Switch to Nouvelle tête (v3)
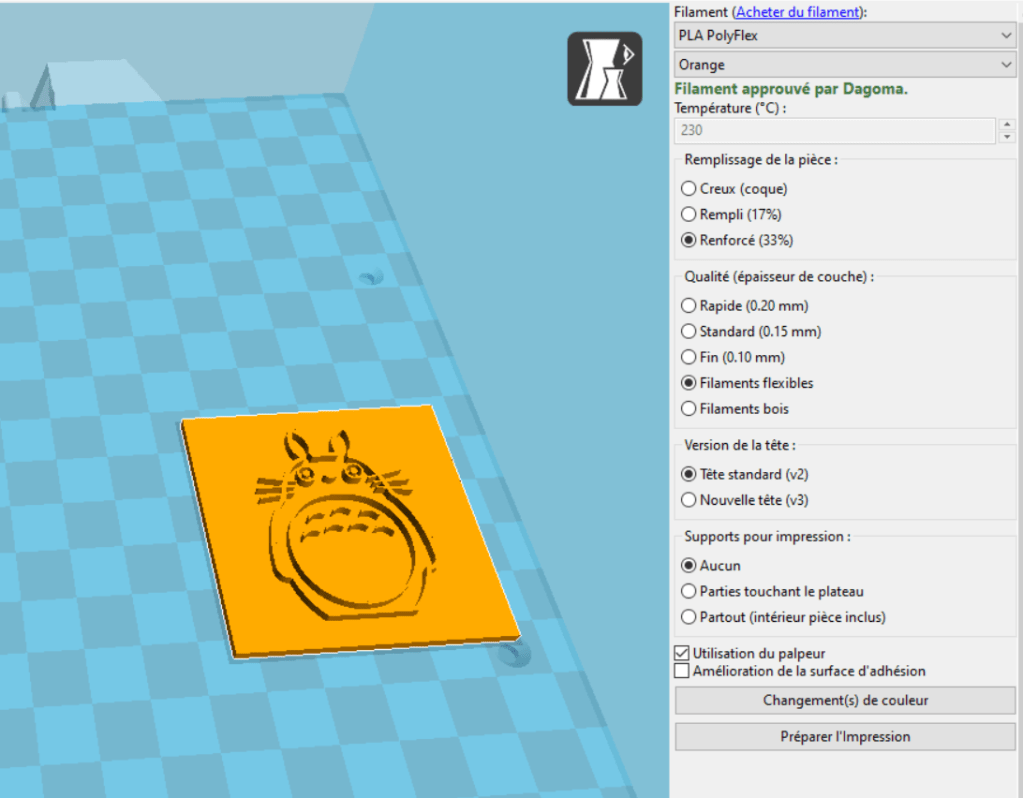1023x798 pixels. 688,499
